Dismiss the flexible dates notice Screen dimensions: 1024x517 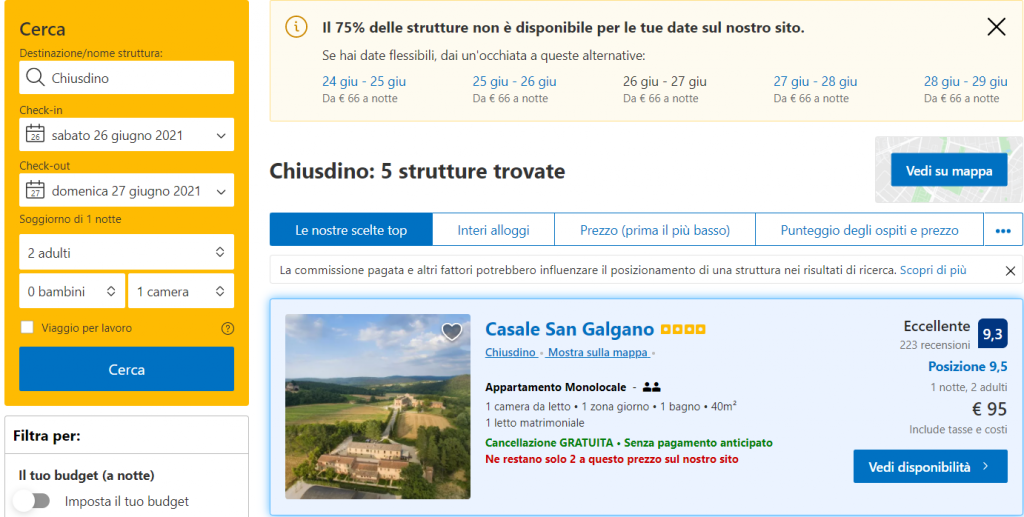click(x=996, y=27)
